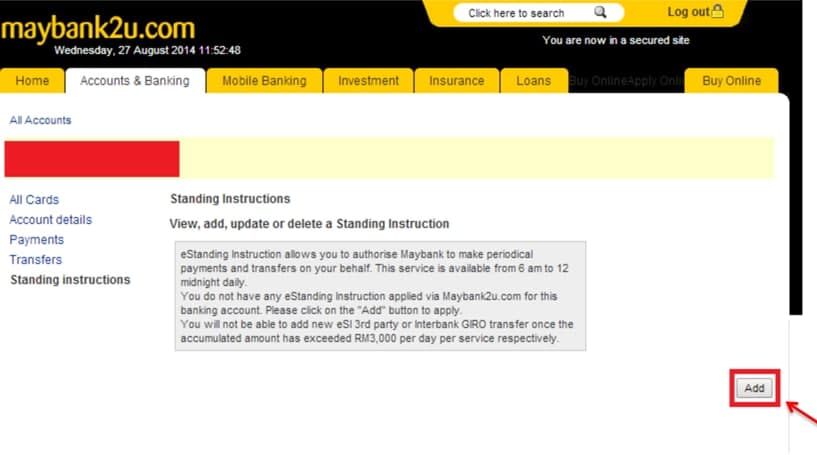The image size is (817, 455).
Task: View Account details in sidebar
Action: pyautogui.click(x=51, y=219)
